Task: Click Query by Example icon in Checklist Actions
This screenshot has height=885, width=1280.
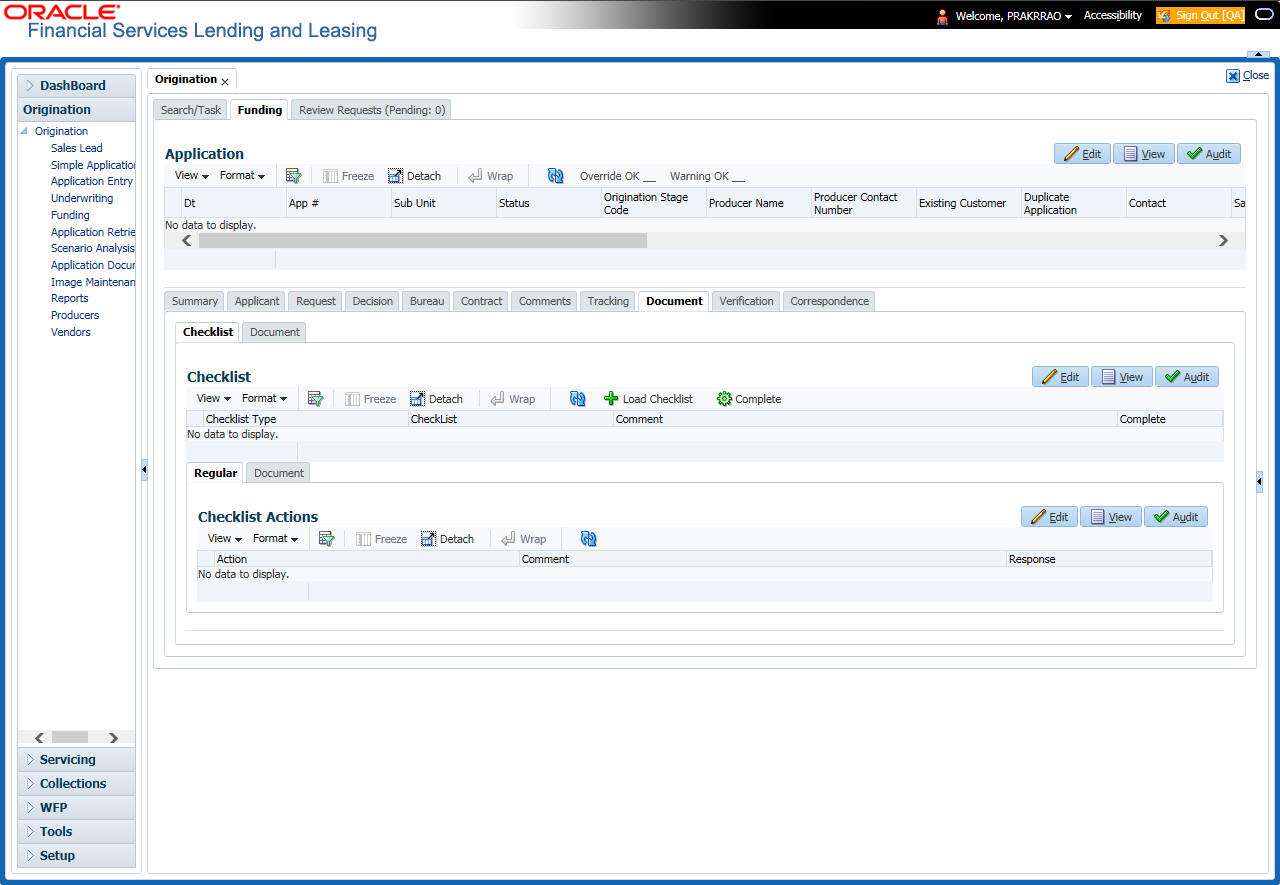Action: [x=326, y=539]
